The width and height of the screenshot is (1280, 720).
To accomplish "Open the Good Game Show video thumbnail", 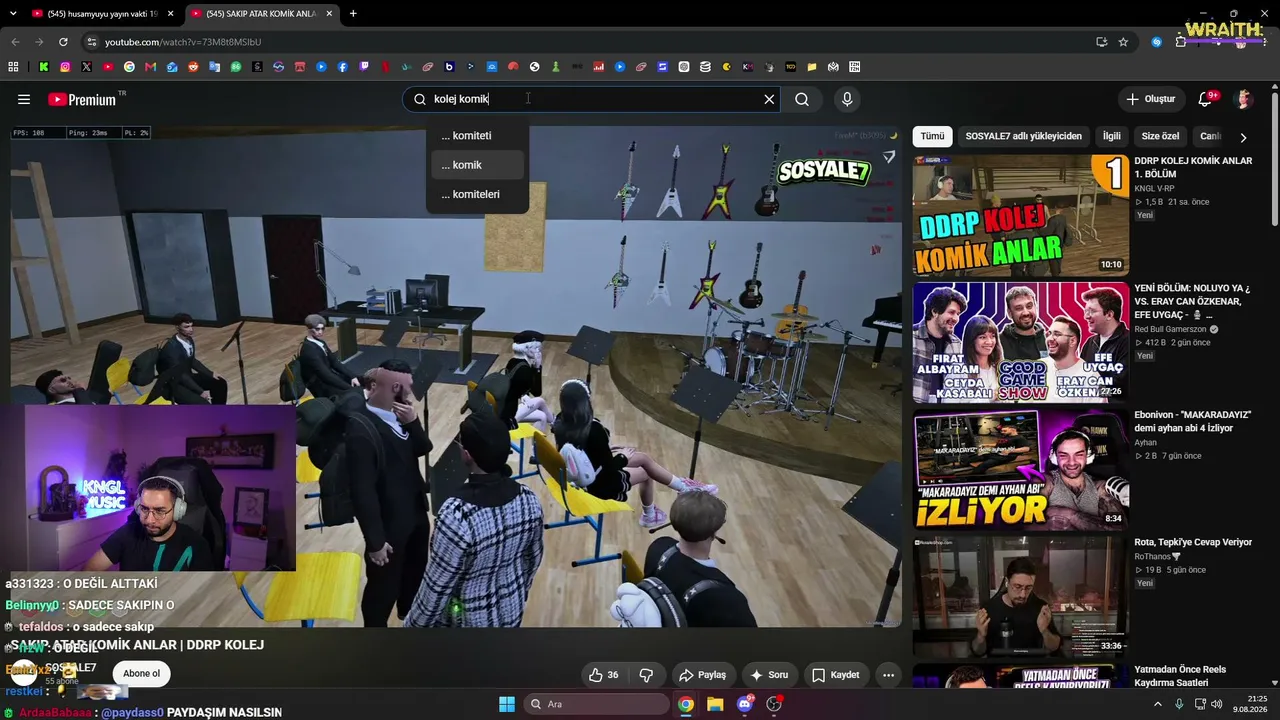I will pyautogui.click(x=1020, y=342).
